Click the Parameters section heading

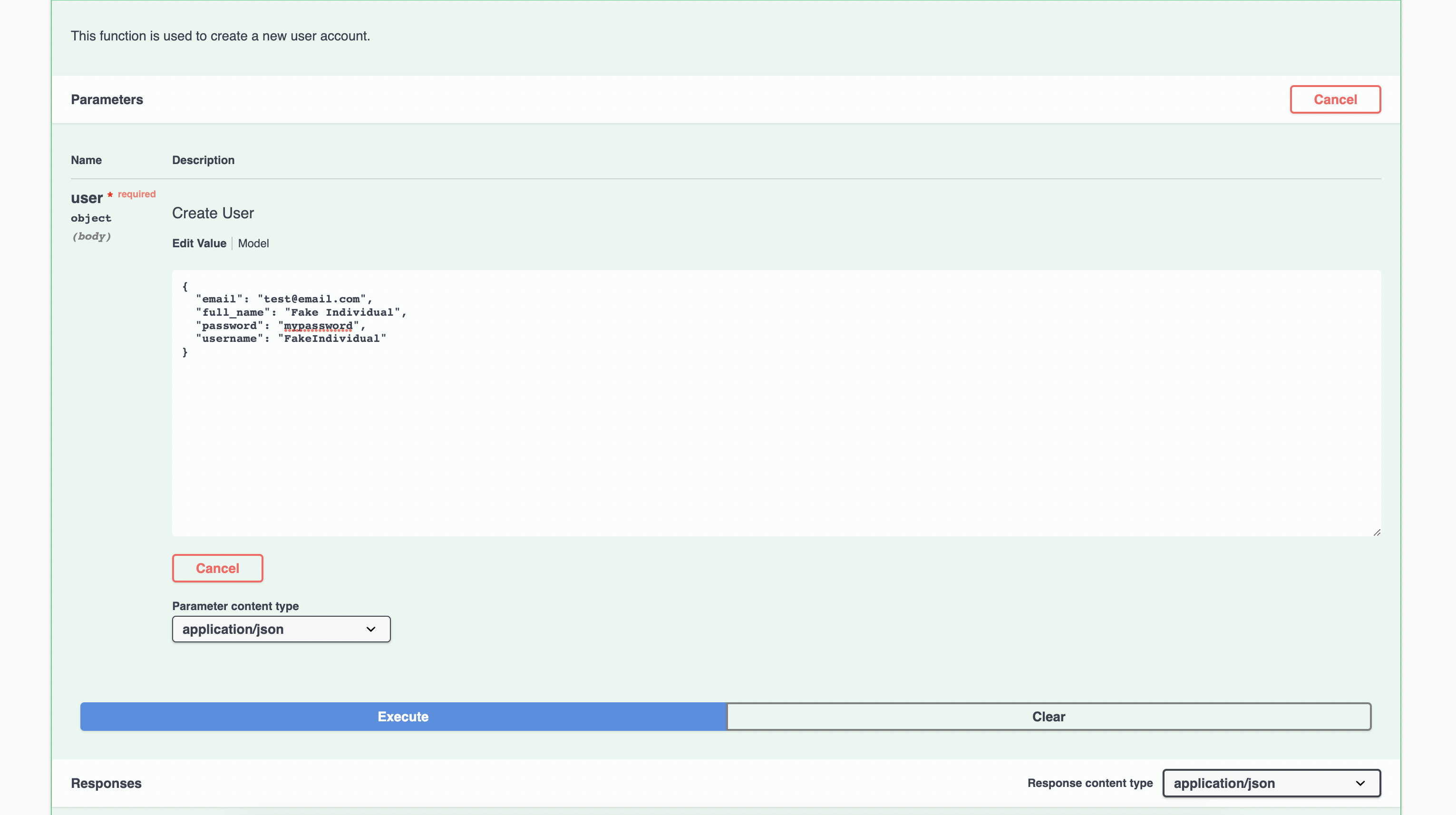(x=107, y=99)
